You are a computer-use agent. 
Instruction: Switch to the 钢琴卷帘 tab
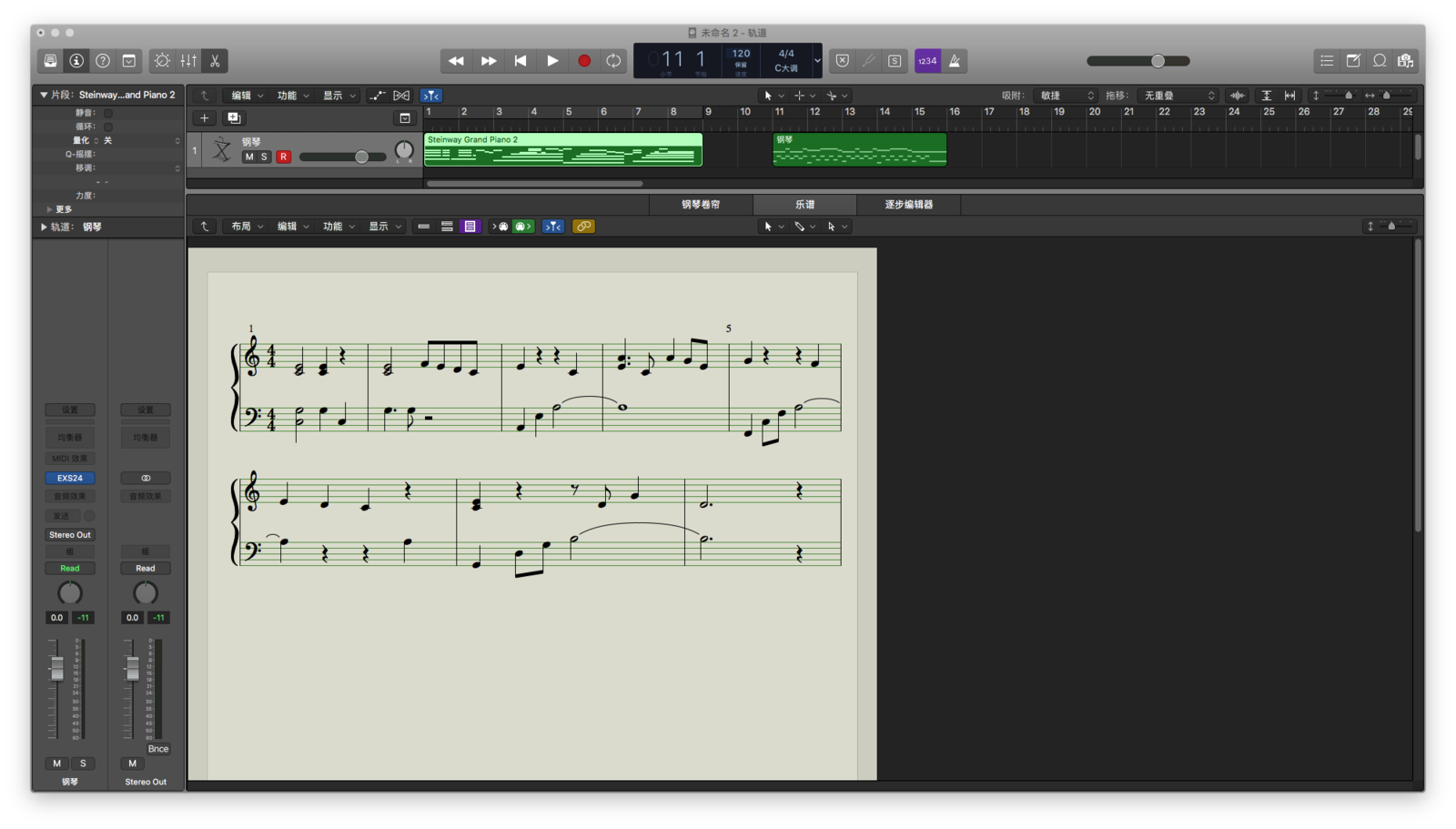tap(701, 205)
